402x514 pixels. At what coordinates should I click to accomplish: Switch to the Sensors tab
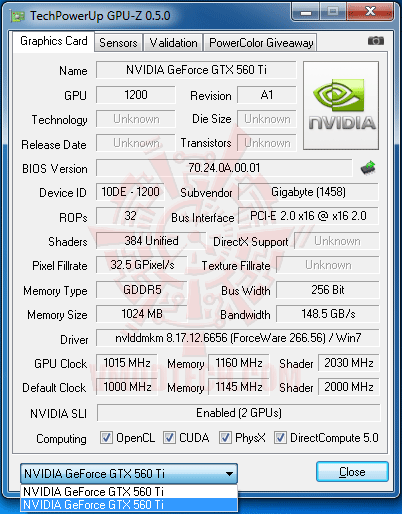[118, 43]
